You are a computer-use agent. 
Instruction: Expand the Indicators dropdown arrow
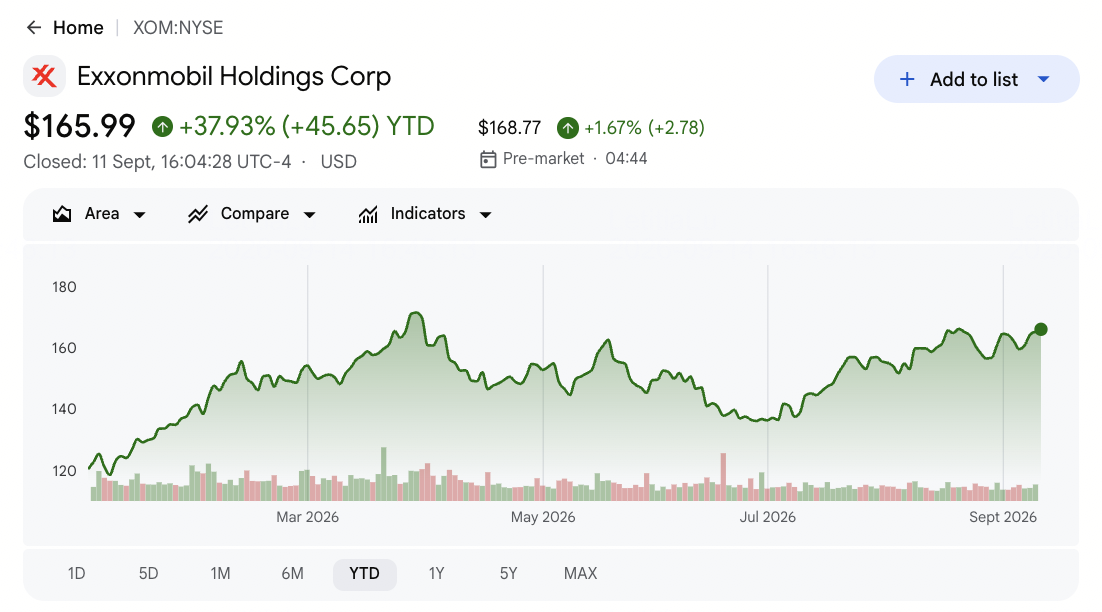485,214
